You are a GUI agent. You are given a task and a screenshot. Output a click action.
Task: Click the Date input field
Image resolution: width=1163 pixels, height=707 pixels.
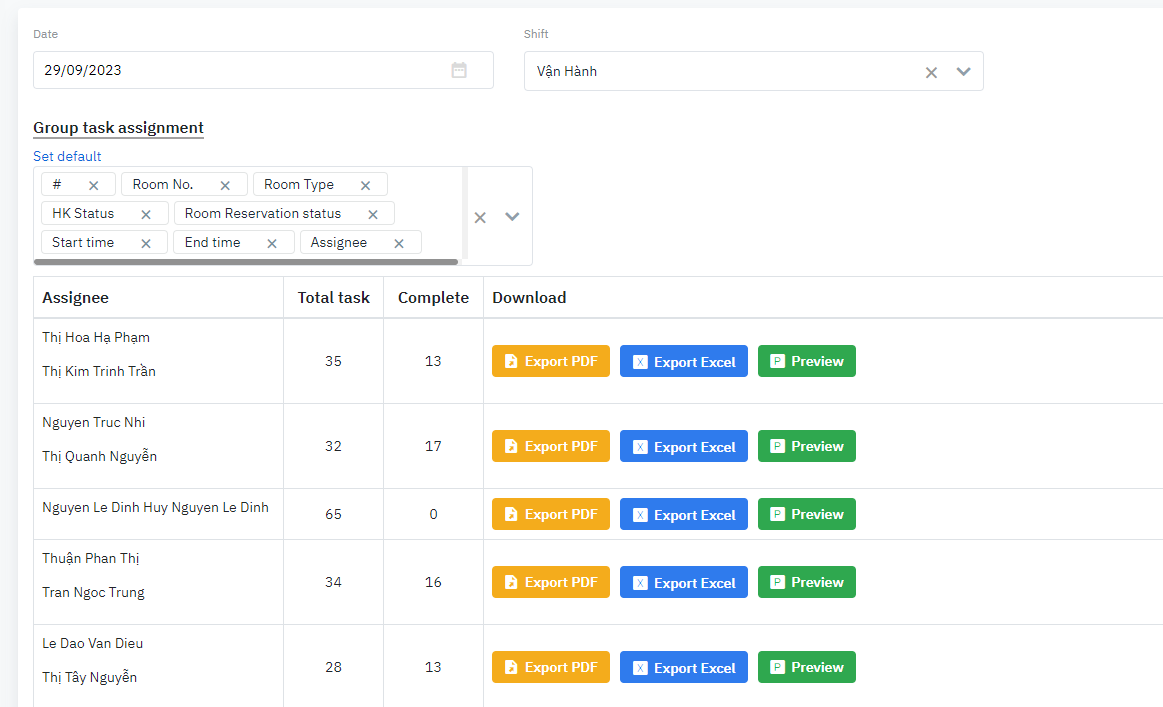[240, 70]
